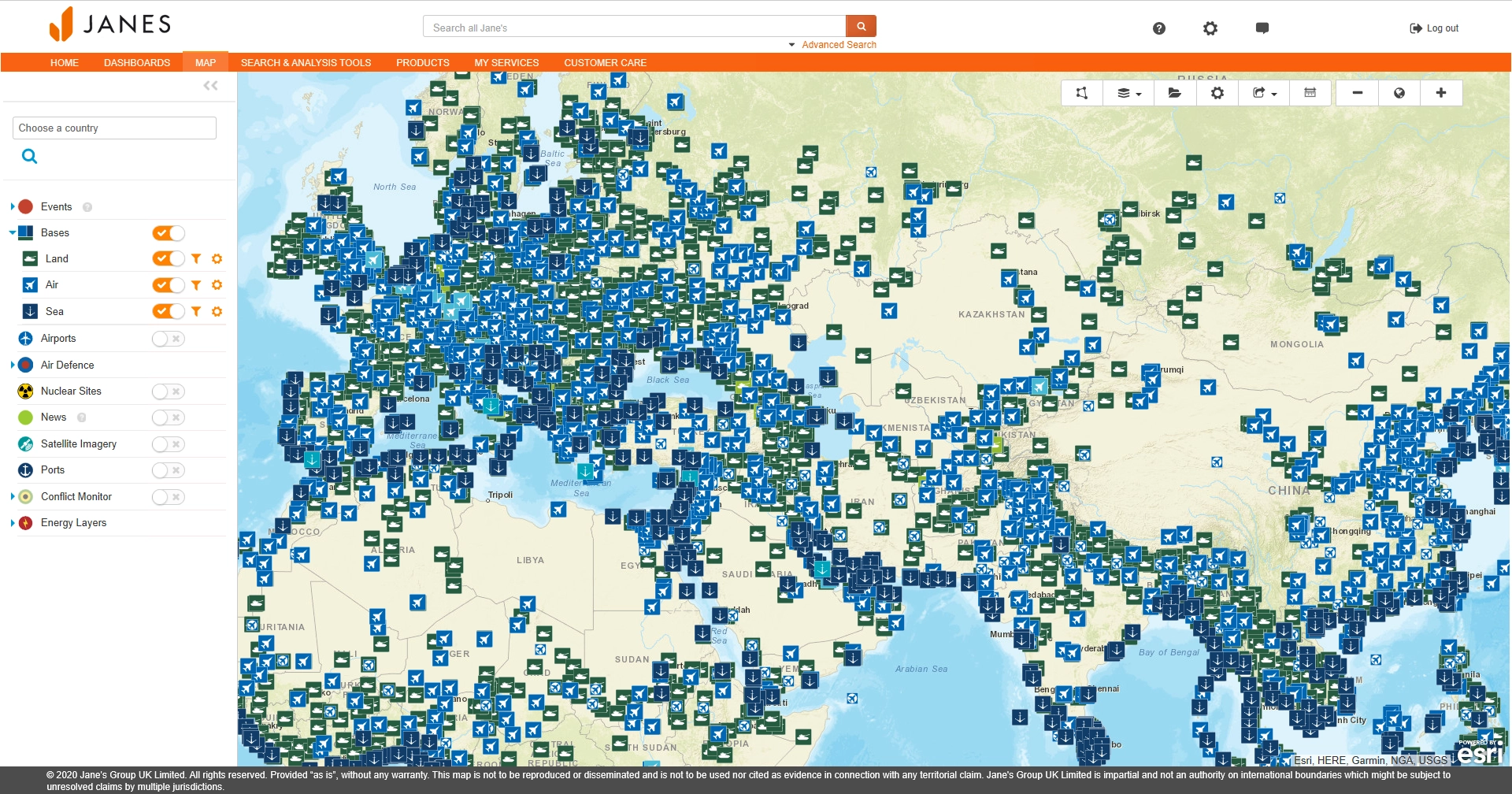Click the Events help question icon
The image size is (1512, 794).
[x=87, y=207]
